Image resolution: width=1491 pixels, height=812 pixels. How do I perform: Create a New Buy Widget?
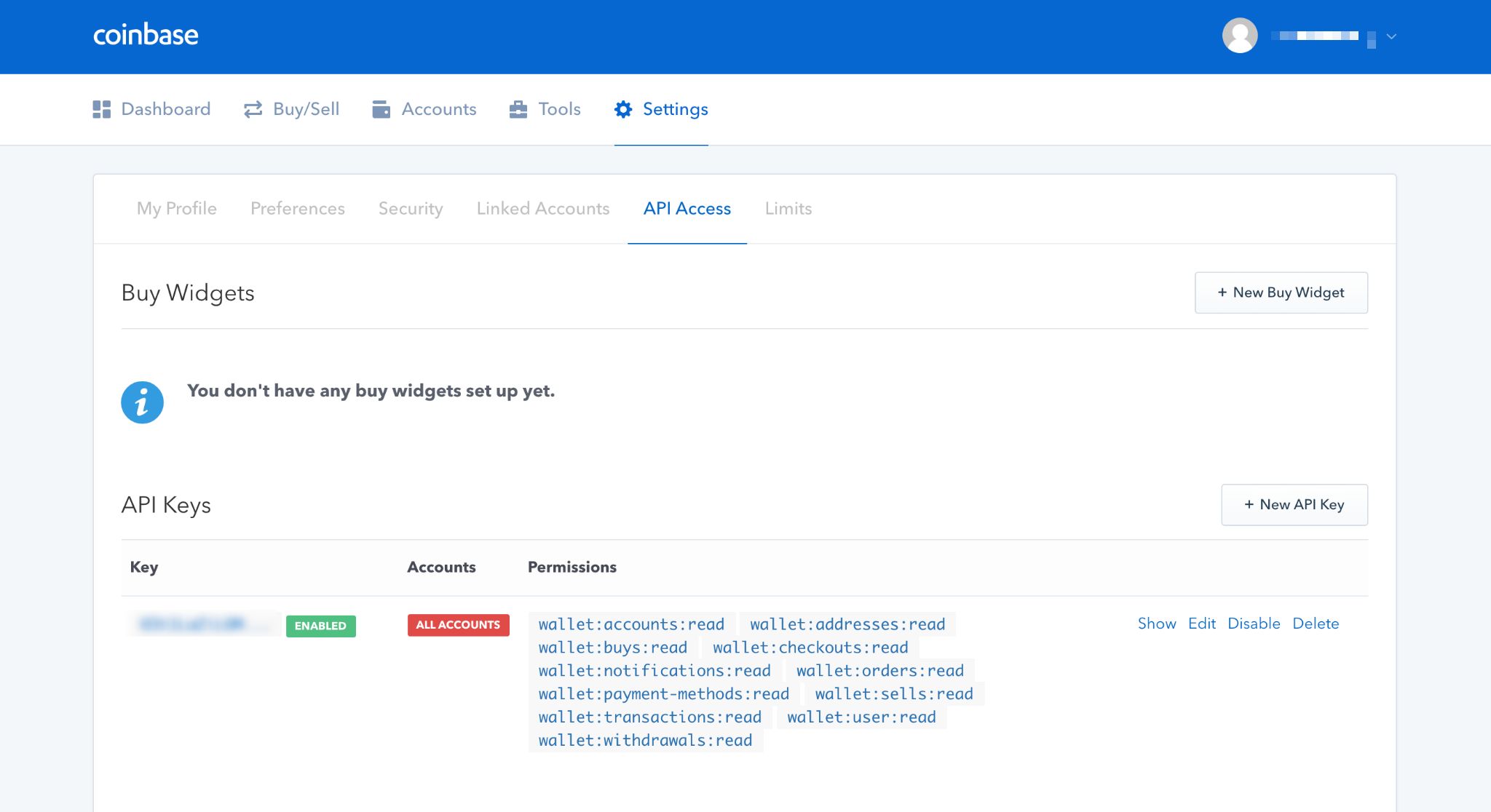pyautogui.click(x=1281, y=292)
